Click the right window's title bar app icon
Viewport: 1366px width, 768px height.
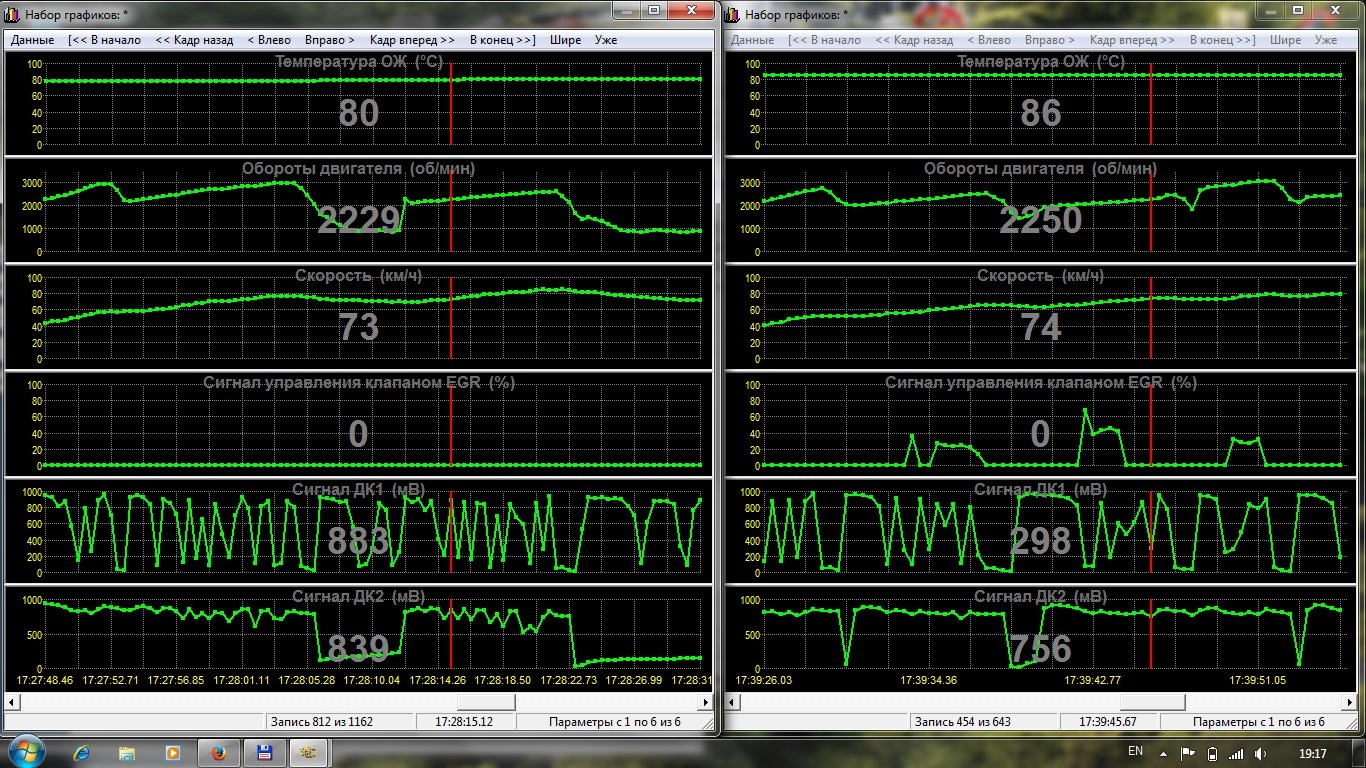732,14
